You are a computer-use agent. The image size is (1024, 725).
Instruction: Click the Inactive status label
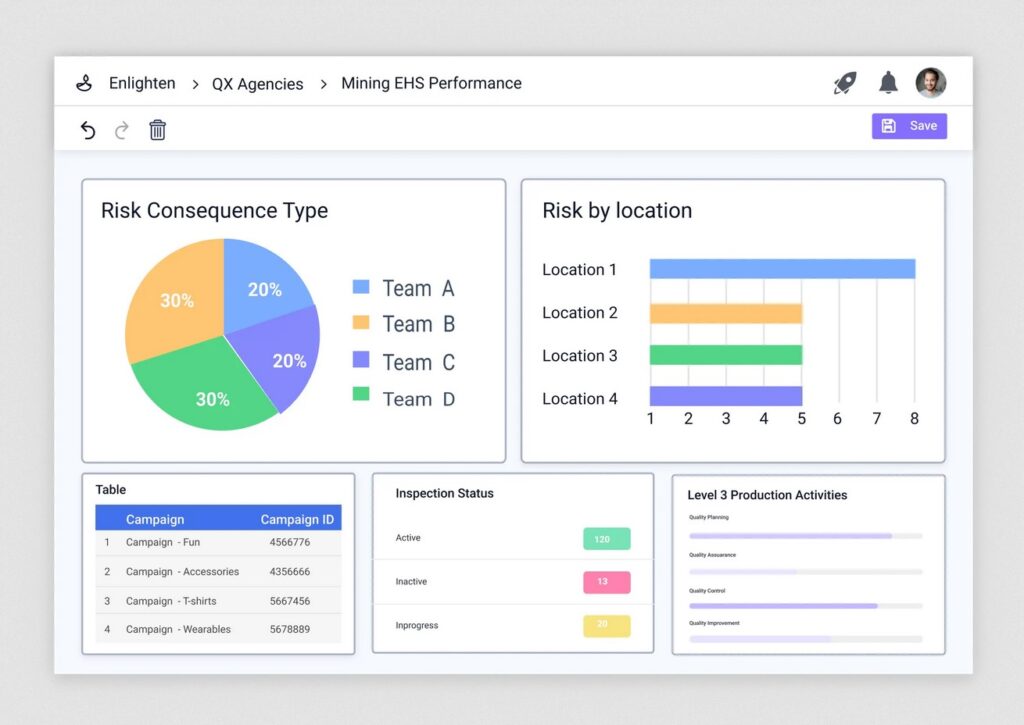411,581
